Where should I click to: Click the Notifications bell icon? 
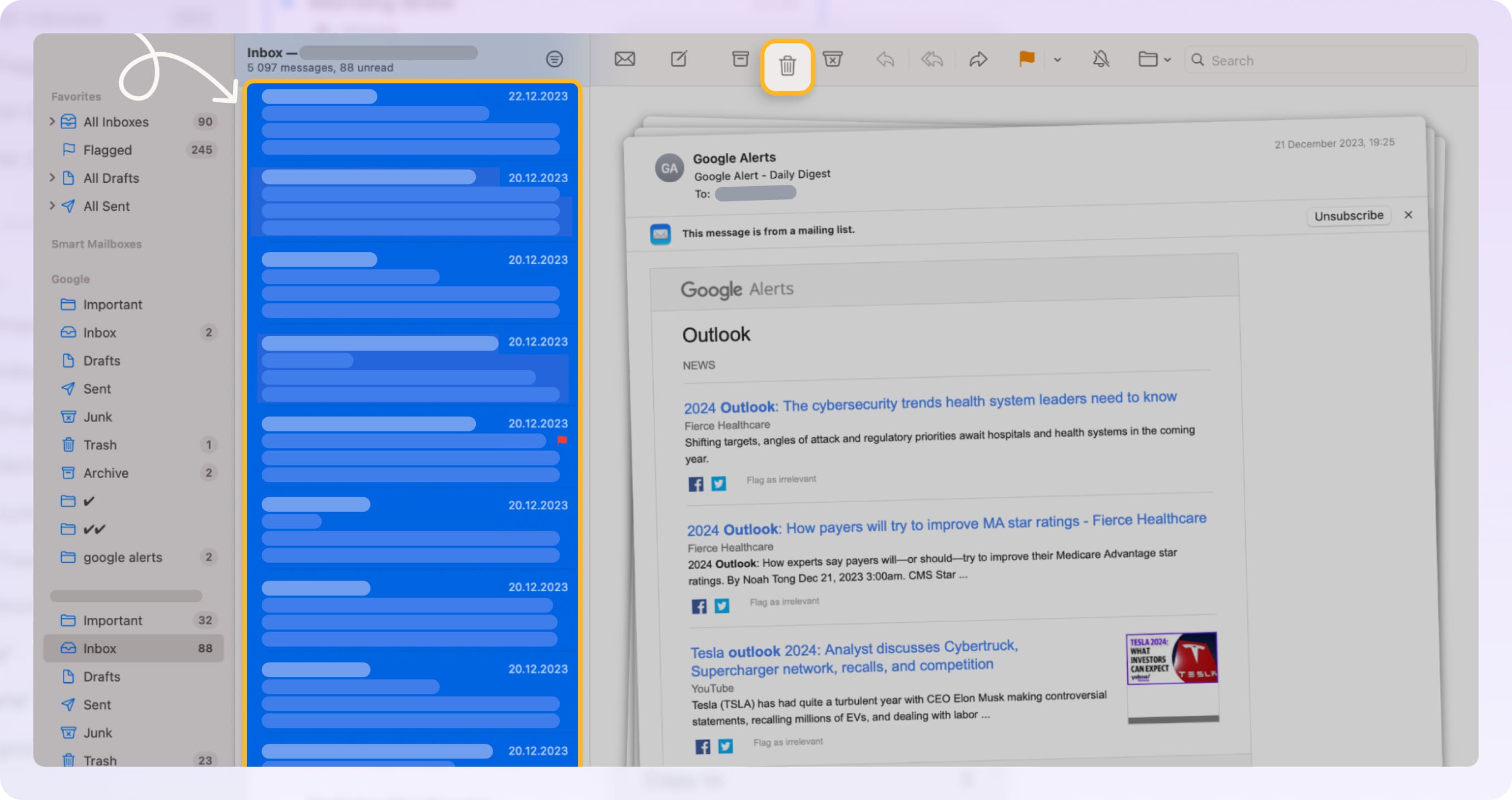1099,60
